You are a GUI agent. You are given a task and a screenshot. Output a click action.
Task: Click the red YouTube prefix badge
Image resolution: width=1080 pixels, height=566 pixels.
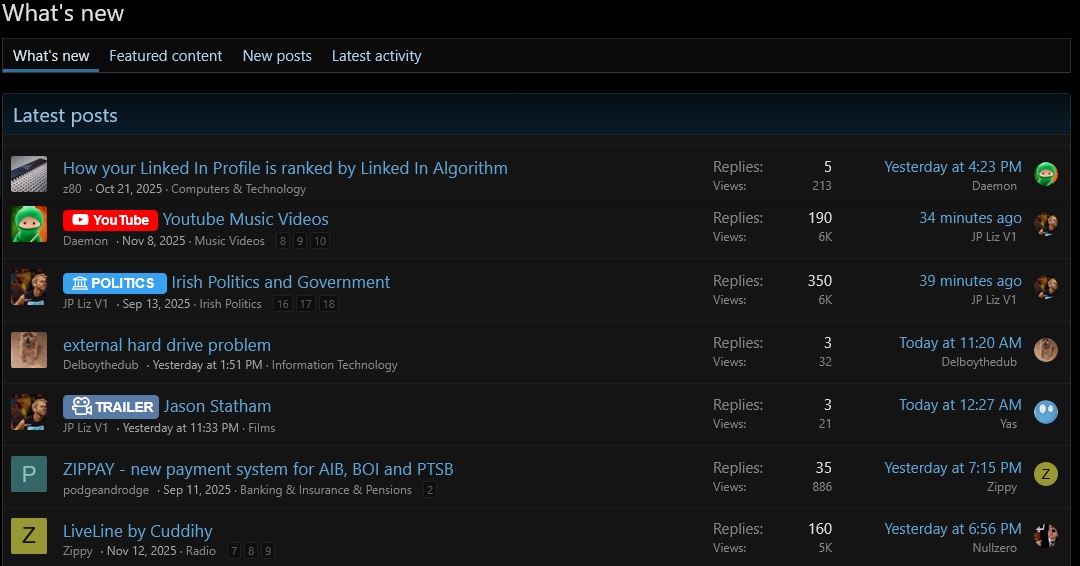pos(110,220)
